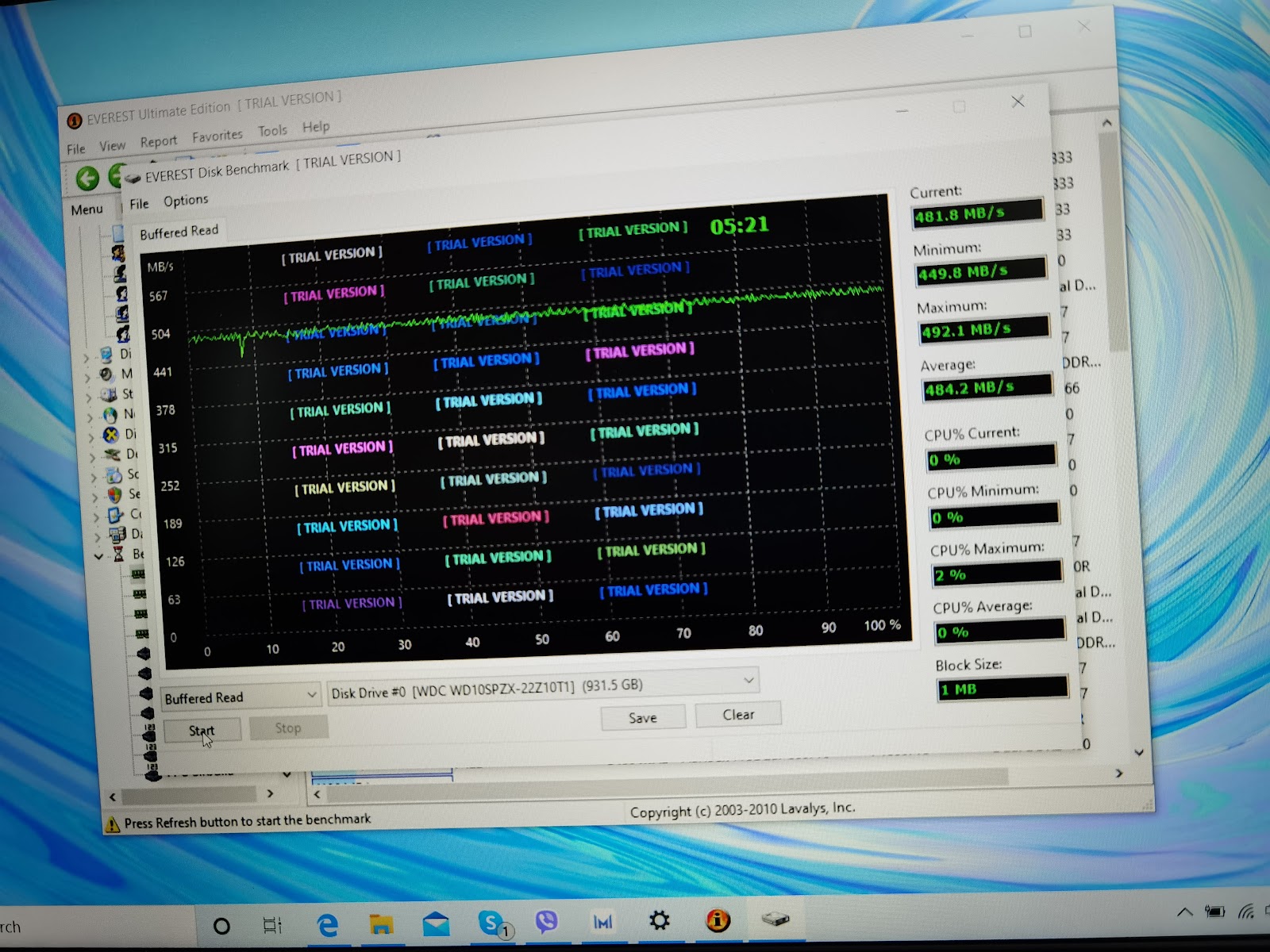Screen dimensions: 1270x952
Task: Select the Multimedia speaker icon in the tree
Action: 106,374
